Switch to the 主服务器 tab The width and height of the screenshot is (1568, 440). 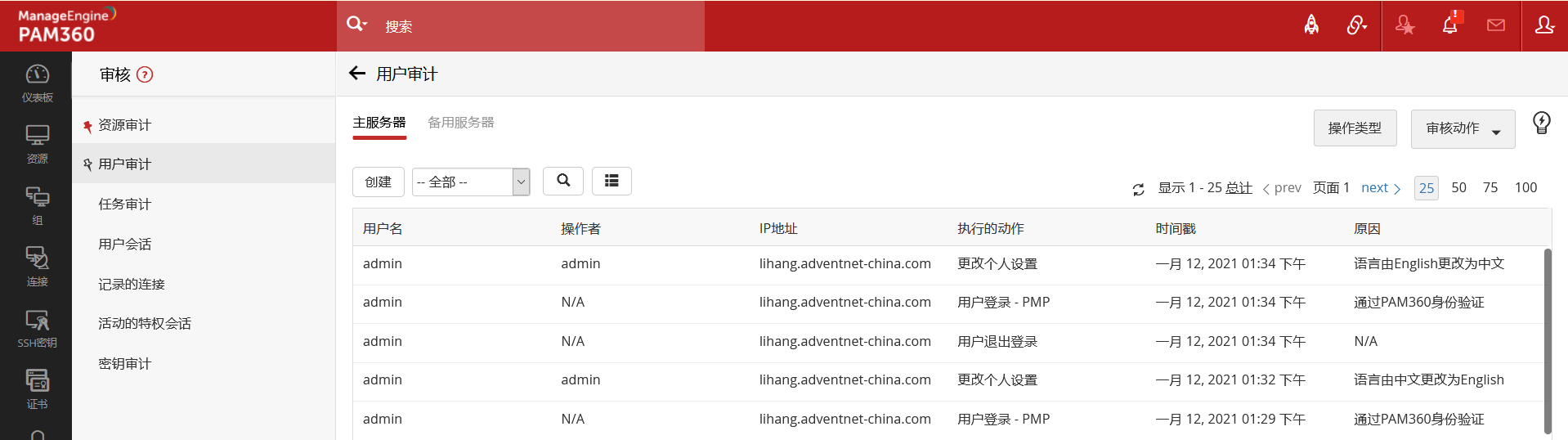(379, 123)
